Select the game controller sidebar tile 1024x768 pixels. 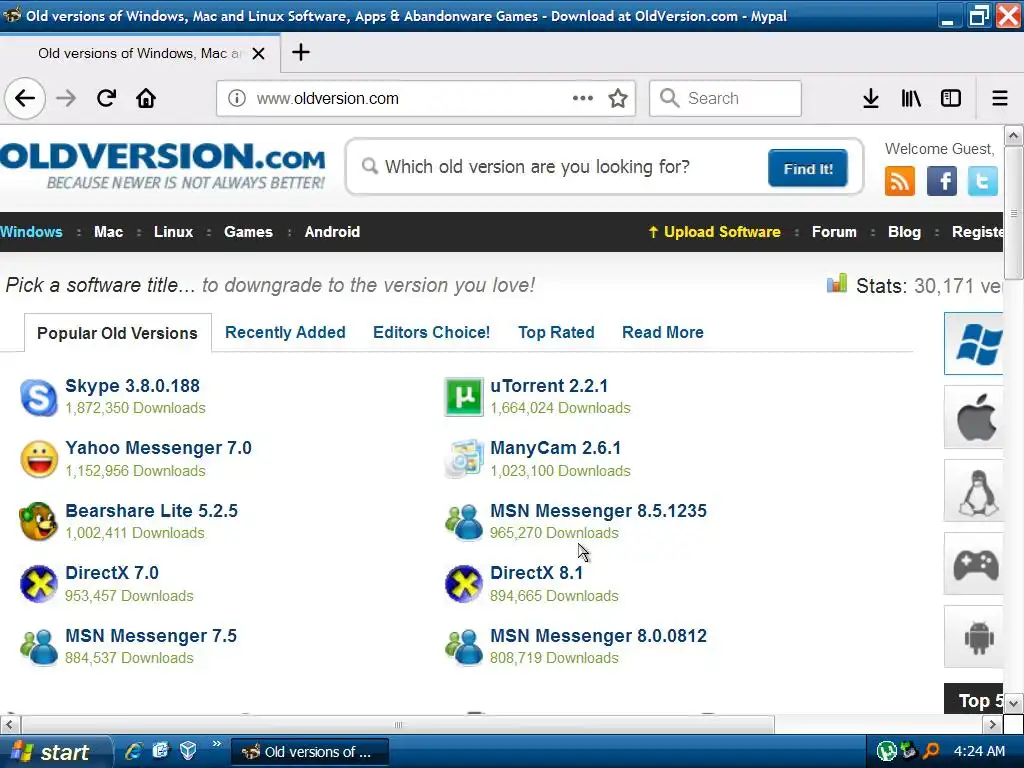pos(974,564)
